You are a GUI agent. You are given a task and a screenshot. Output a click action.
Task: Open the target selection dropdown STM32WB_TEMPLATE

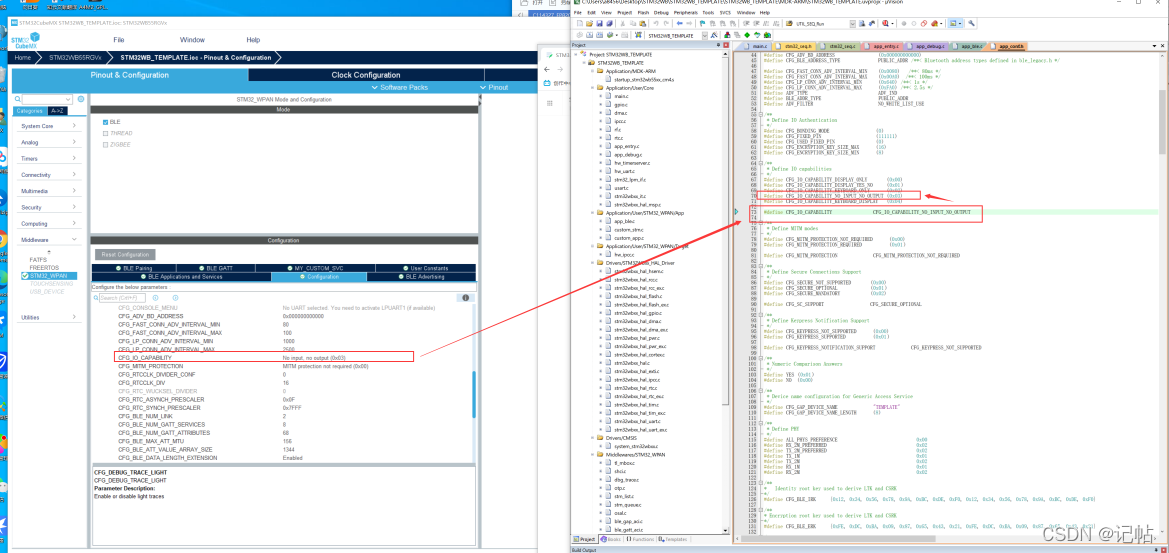[705, 35]
